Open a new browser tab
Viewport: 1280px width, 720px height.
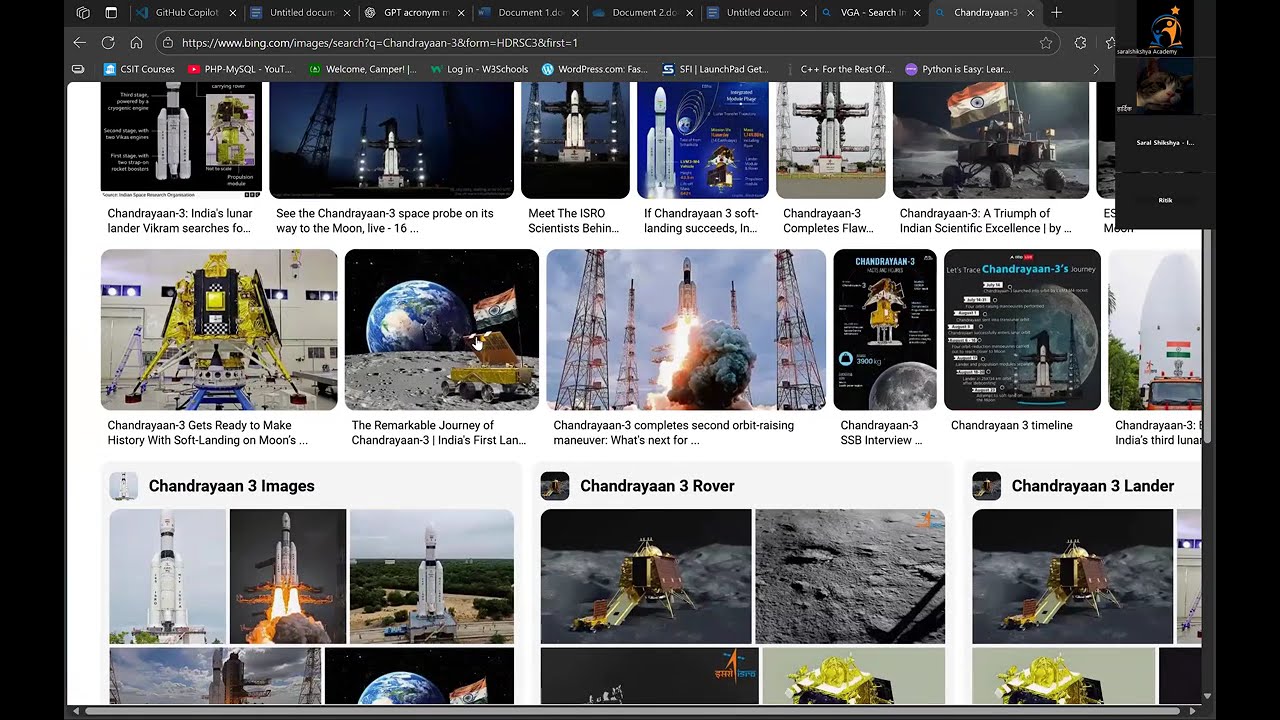click(1056, 13)
